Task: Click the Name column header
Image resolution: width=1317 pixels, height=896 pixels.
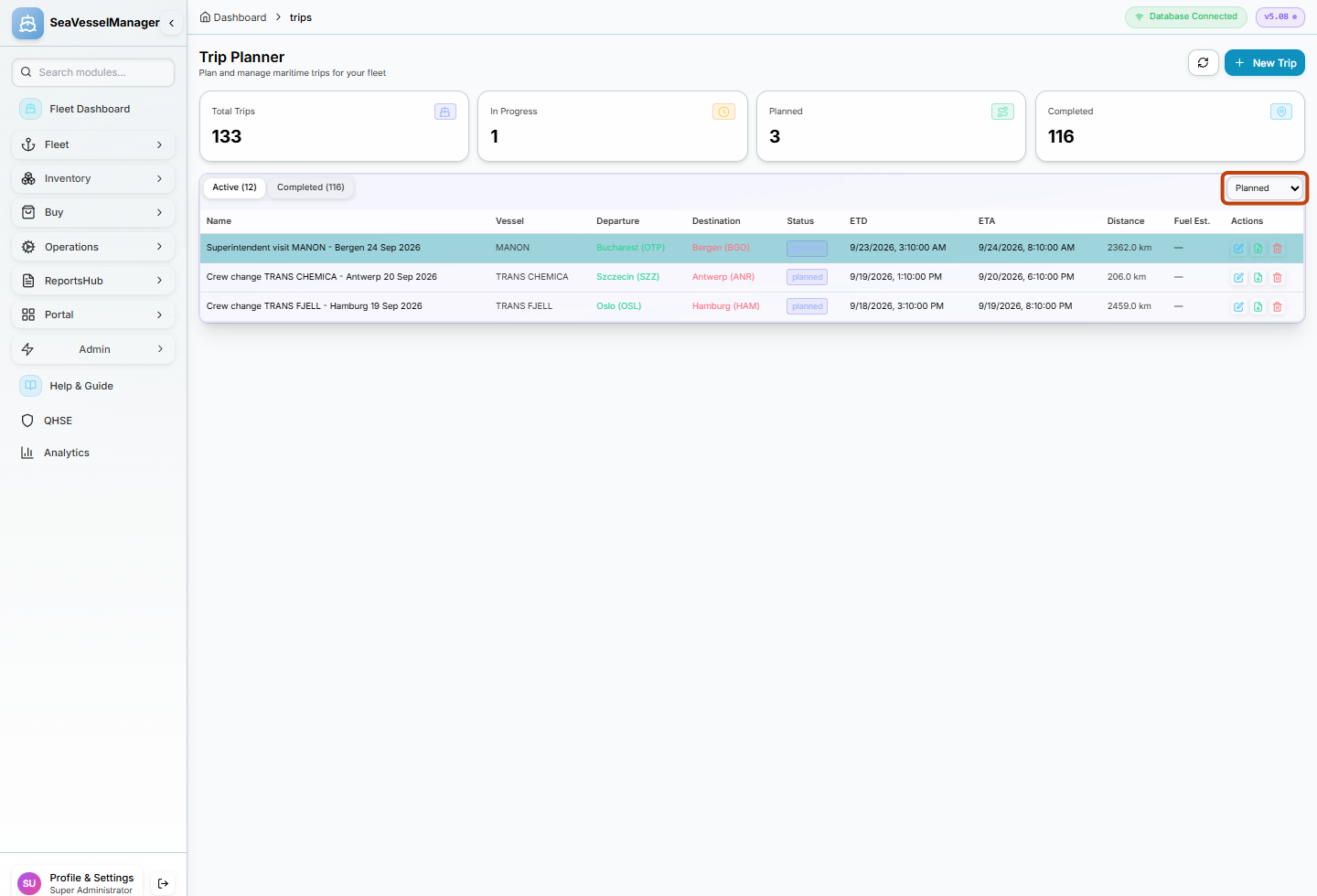Action: coord(219,221)
